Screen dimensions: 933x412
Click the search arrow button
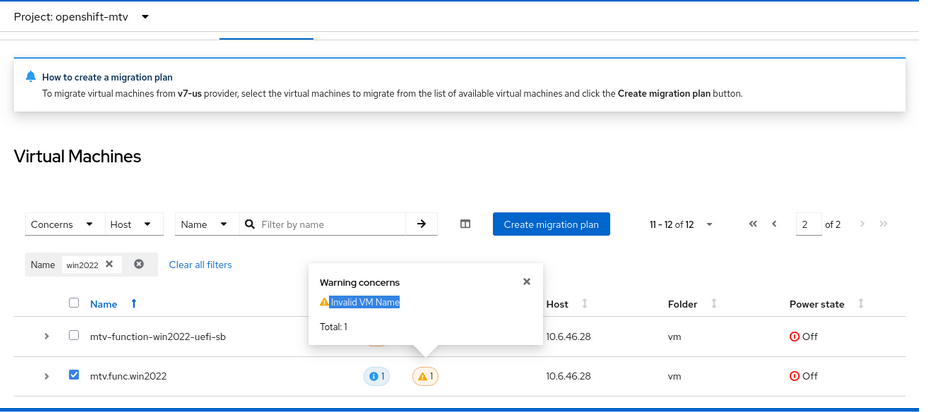(422, 224)
